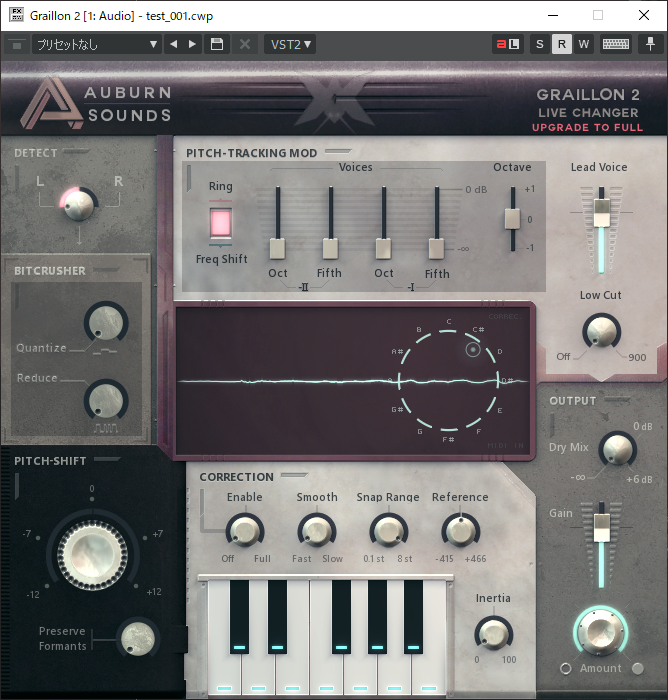This screenshot has height=700, width=668.
Task: Click the Output section label
Action: [x=572, y=401]
